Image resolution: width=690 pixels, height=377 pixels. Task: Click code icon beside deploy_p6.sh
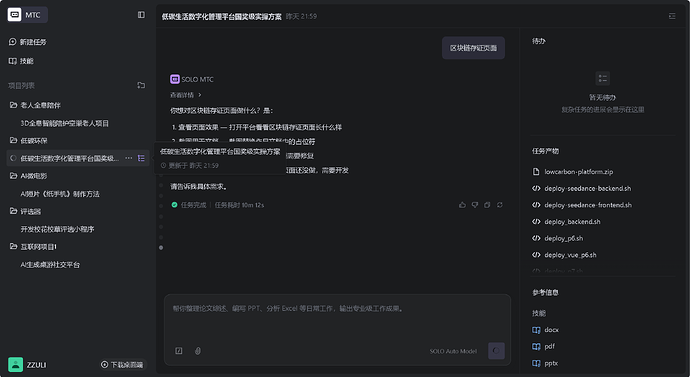536,238
